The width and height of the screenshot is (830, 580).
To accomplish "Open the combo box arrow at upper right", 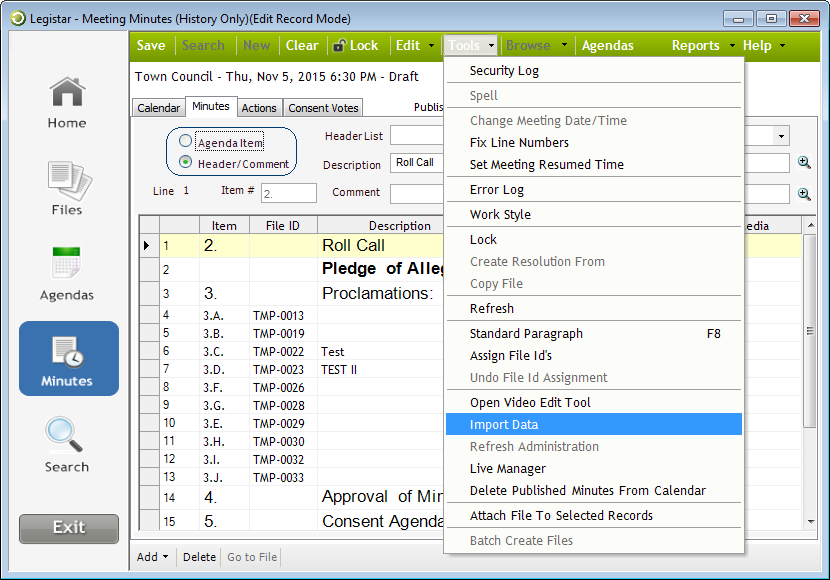I will tap(781, 137).
